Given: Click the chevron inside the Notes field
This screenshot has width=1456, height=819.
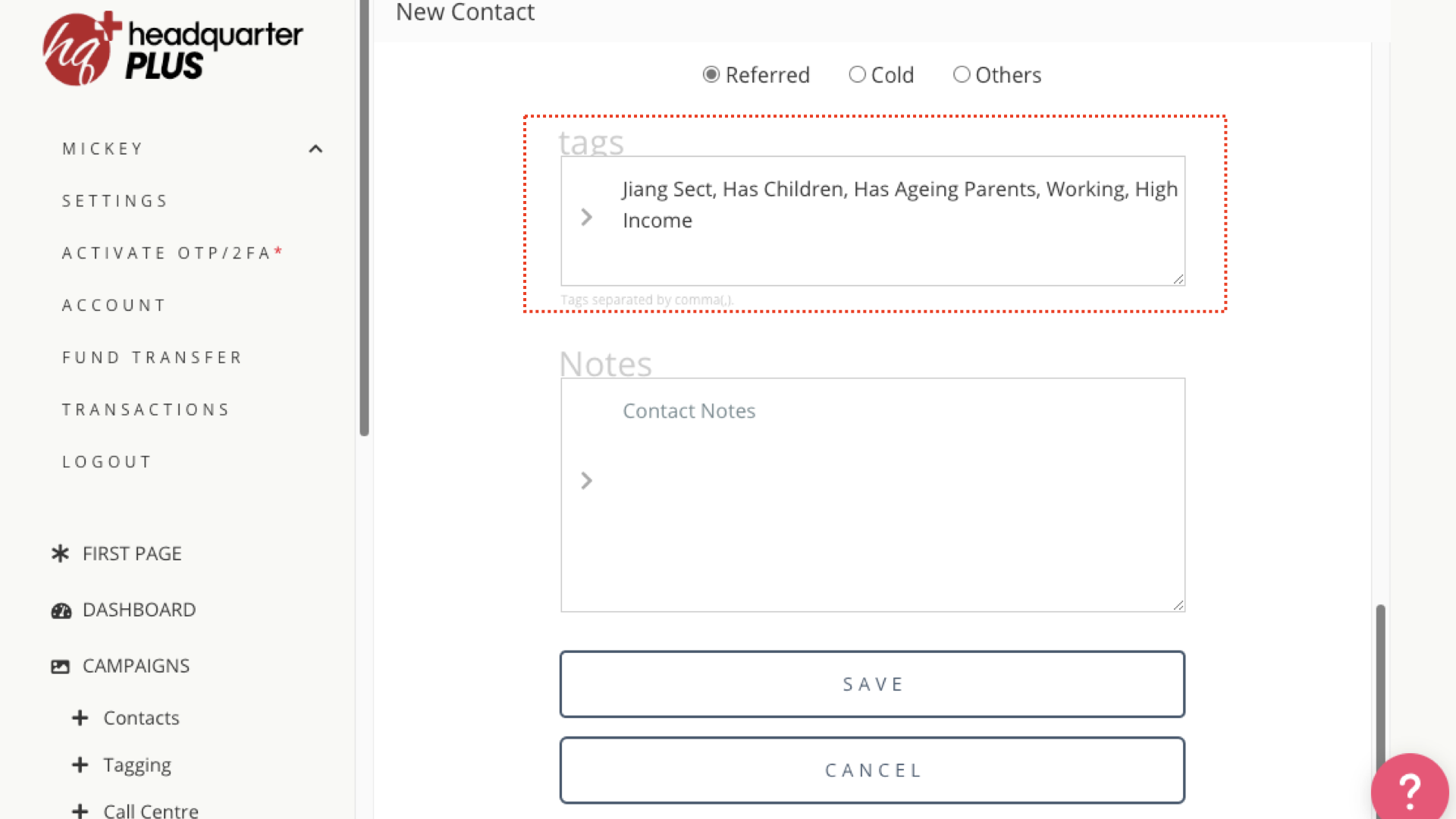Looking at the screenshot, I should 586,481.
